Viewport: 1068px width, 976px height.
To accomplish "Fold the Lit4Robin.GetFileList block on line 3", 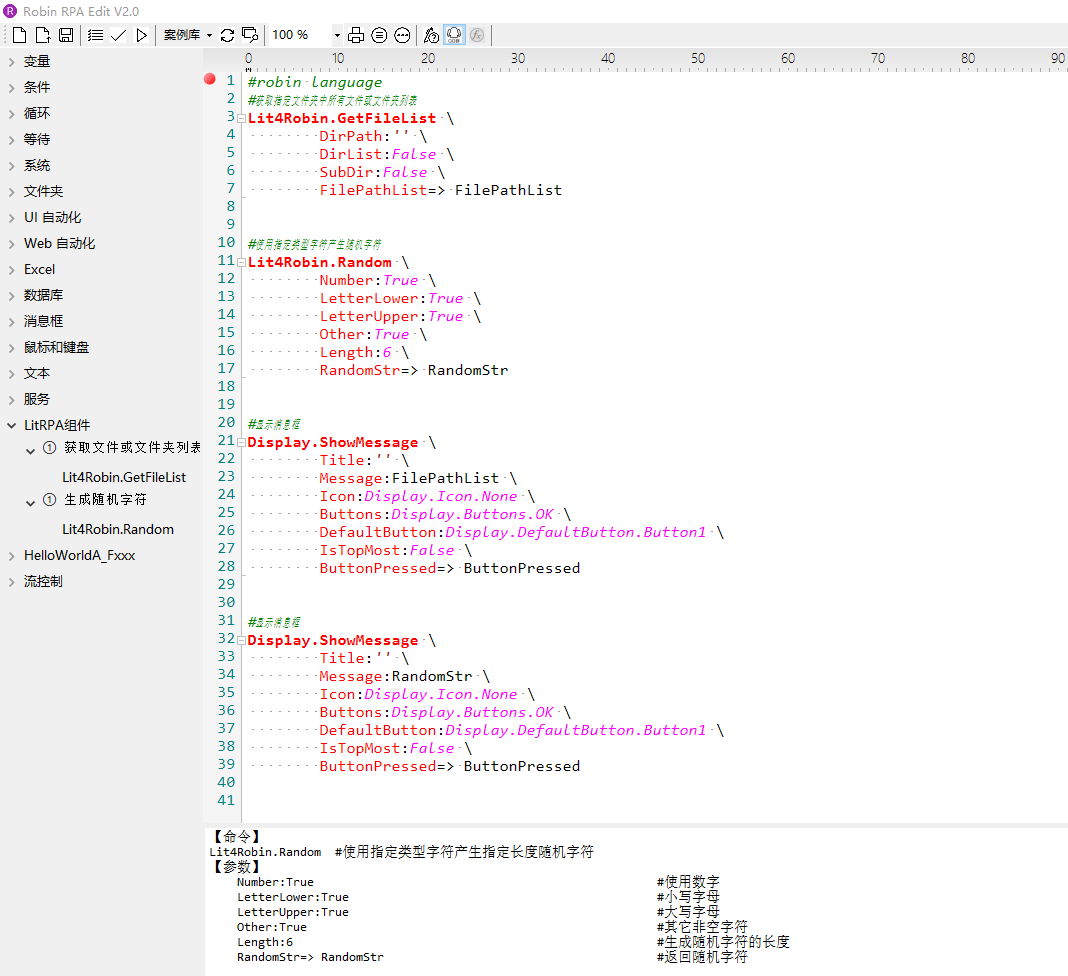I will point(241,119).
